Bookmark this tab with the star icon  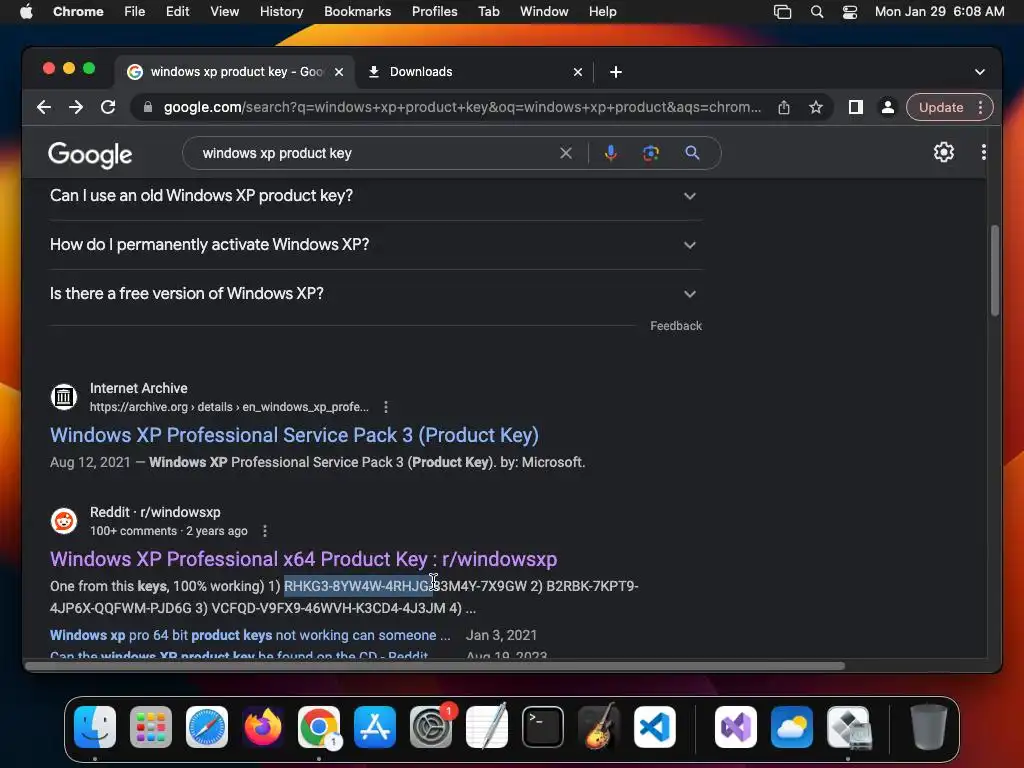[816, 107]
